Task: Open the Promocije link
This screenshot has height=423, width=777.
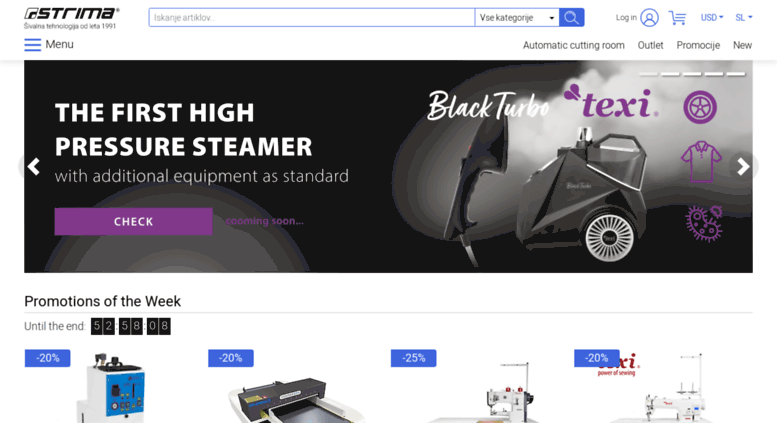Action: pos(698,45)
